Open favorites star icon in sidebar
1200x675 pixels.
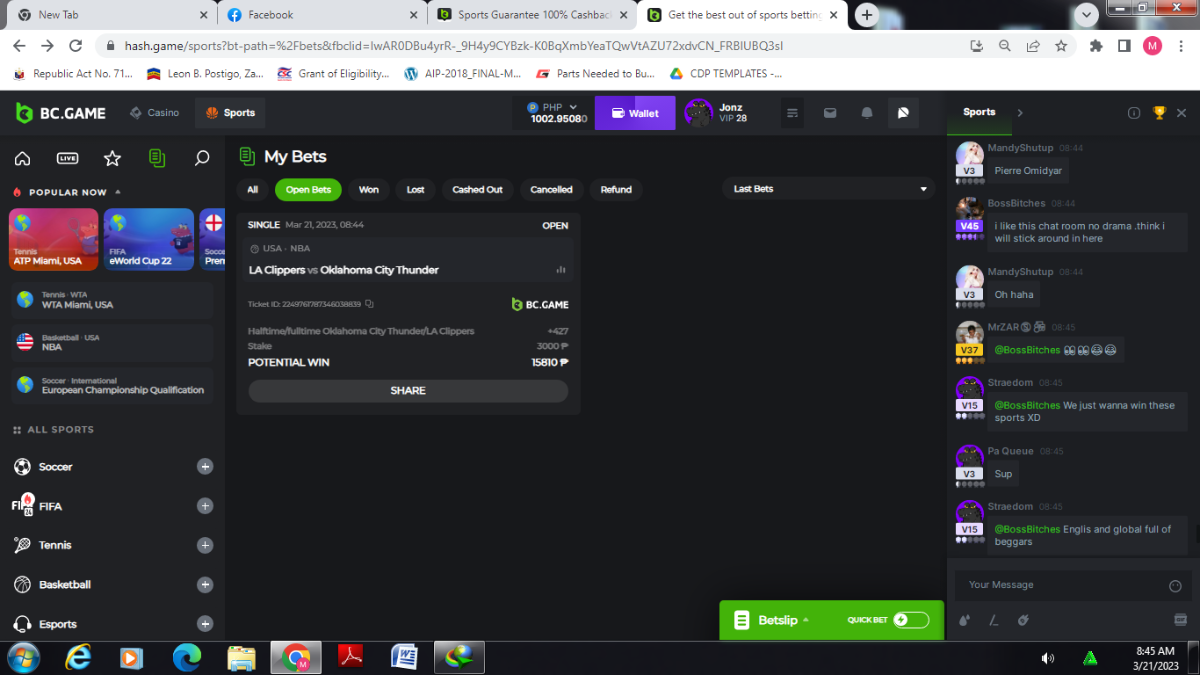pyautogui.click(x=112, y=158)
